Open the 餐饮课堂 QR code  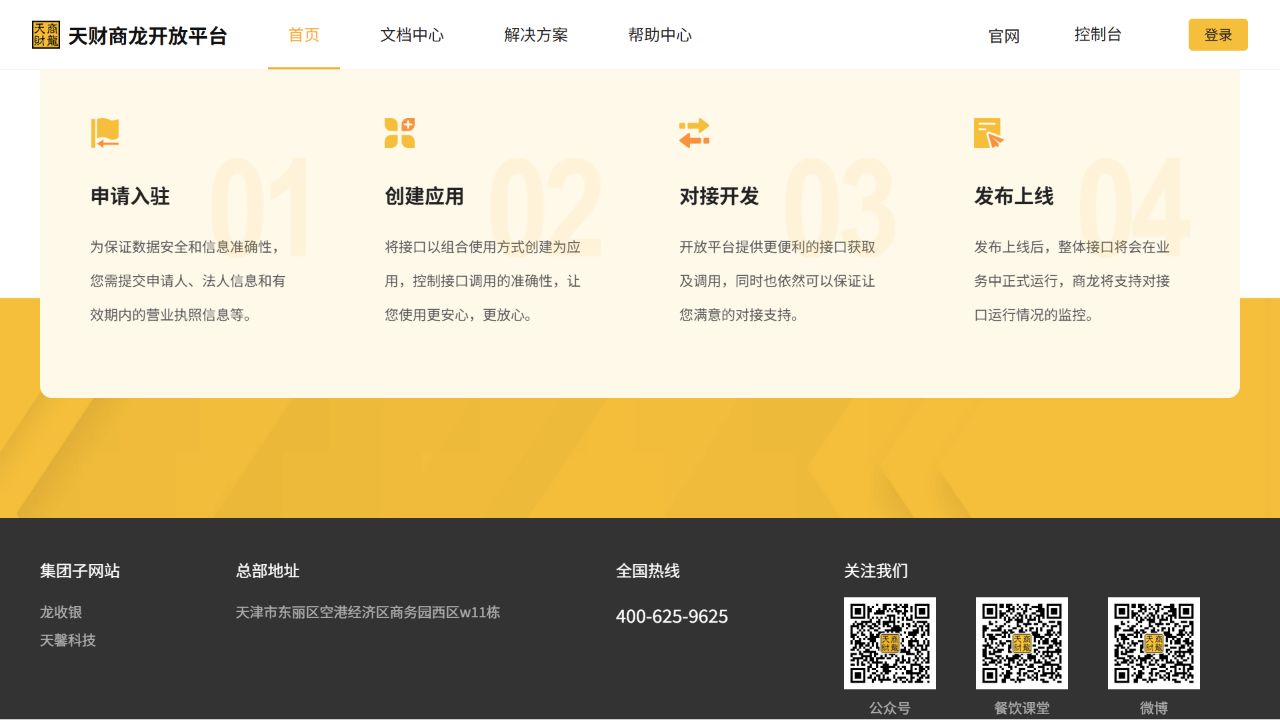(x=1022, y=643)
